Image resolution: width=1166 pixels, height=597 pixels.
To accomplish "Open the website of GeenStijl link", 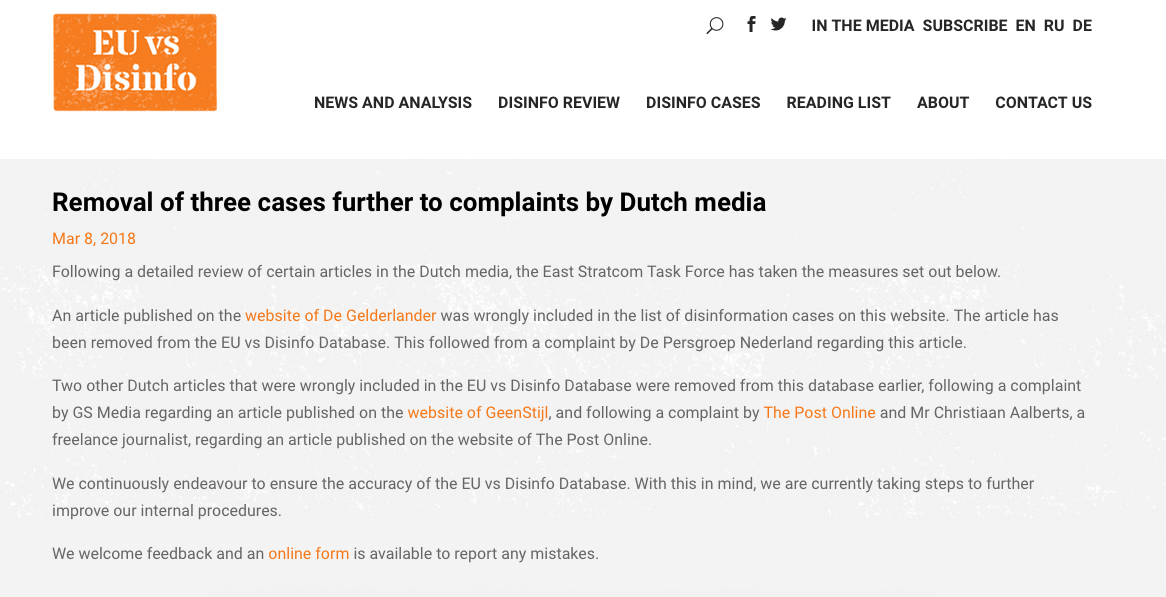I will pyautogui.click(x=478, y=413).
